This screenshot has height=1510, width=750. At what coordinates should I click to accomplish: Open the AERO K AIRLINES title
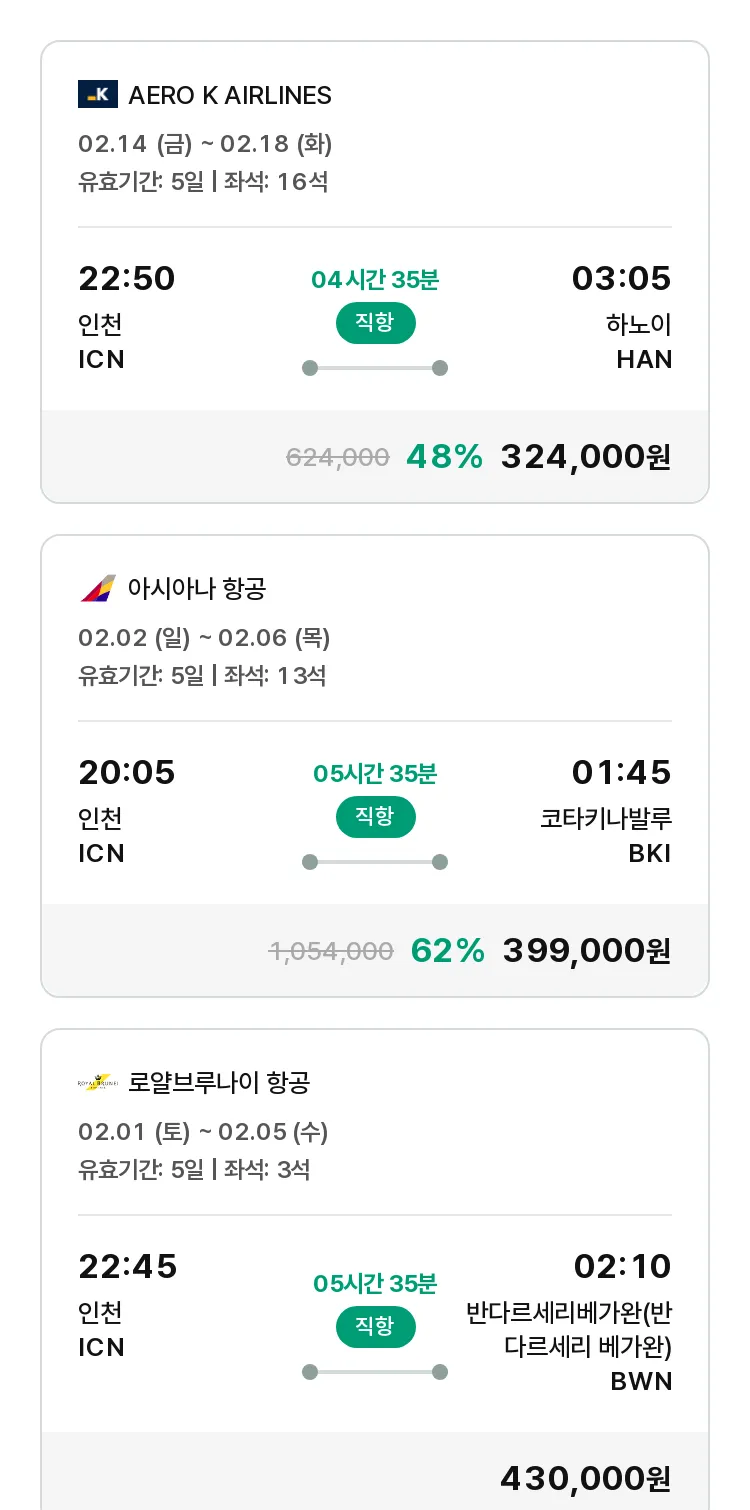[x=230, y=95]
